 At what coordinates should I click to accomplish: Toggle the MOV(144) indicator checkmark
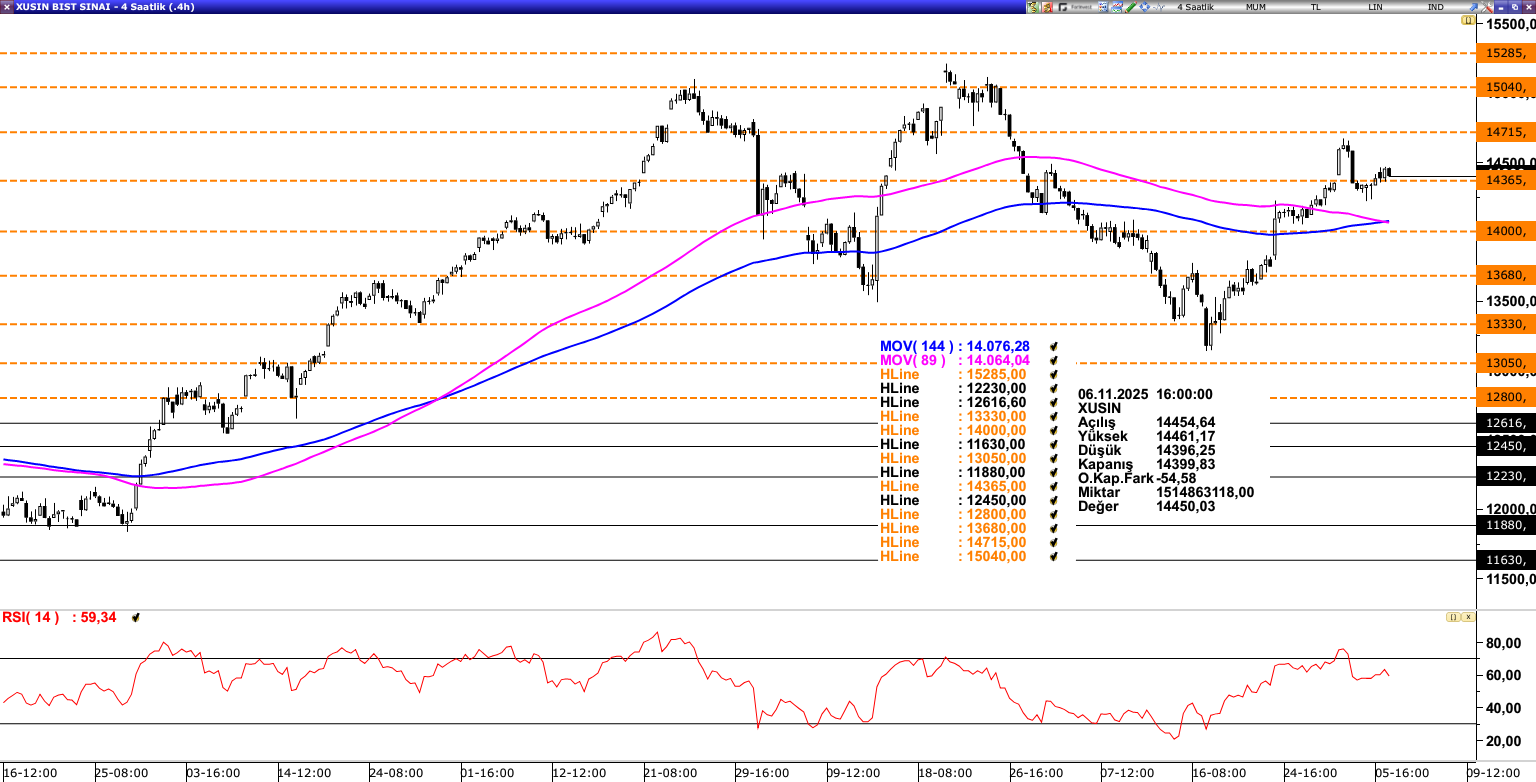(x=1053, y=346)
